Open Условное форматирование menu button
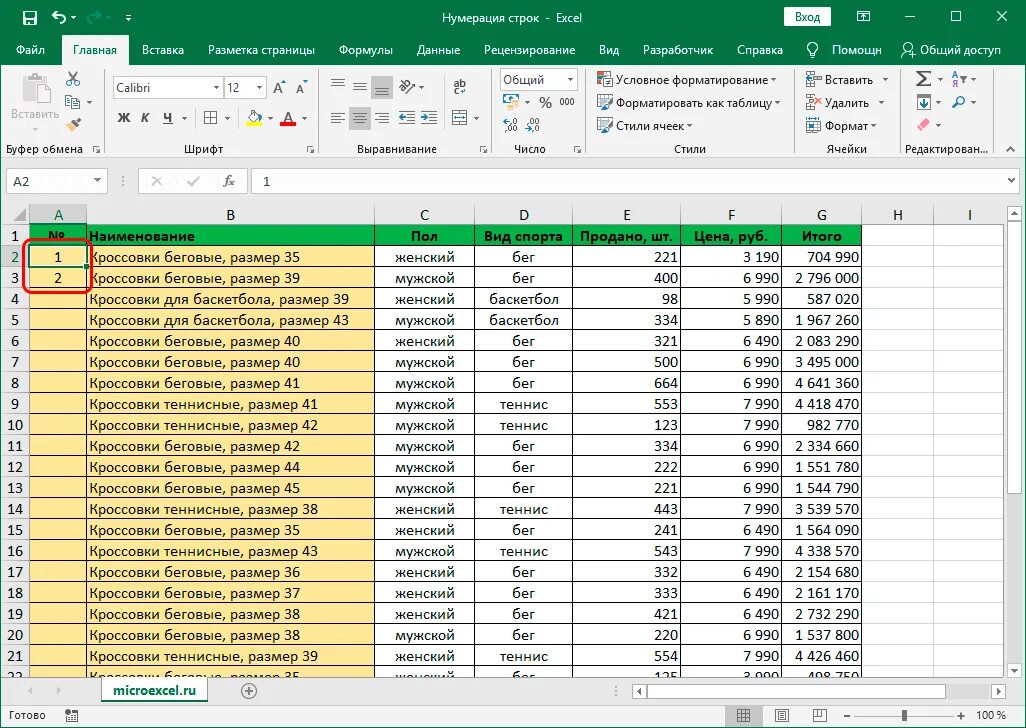Viewport: 1026px width, 728px height. 687,80
